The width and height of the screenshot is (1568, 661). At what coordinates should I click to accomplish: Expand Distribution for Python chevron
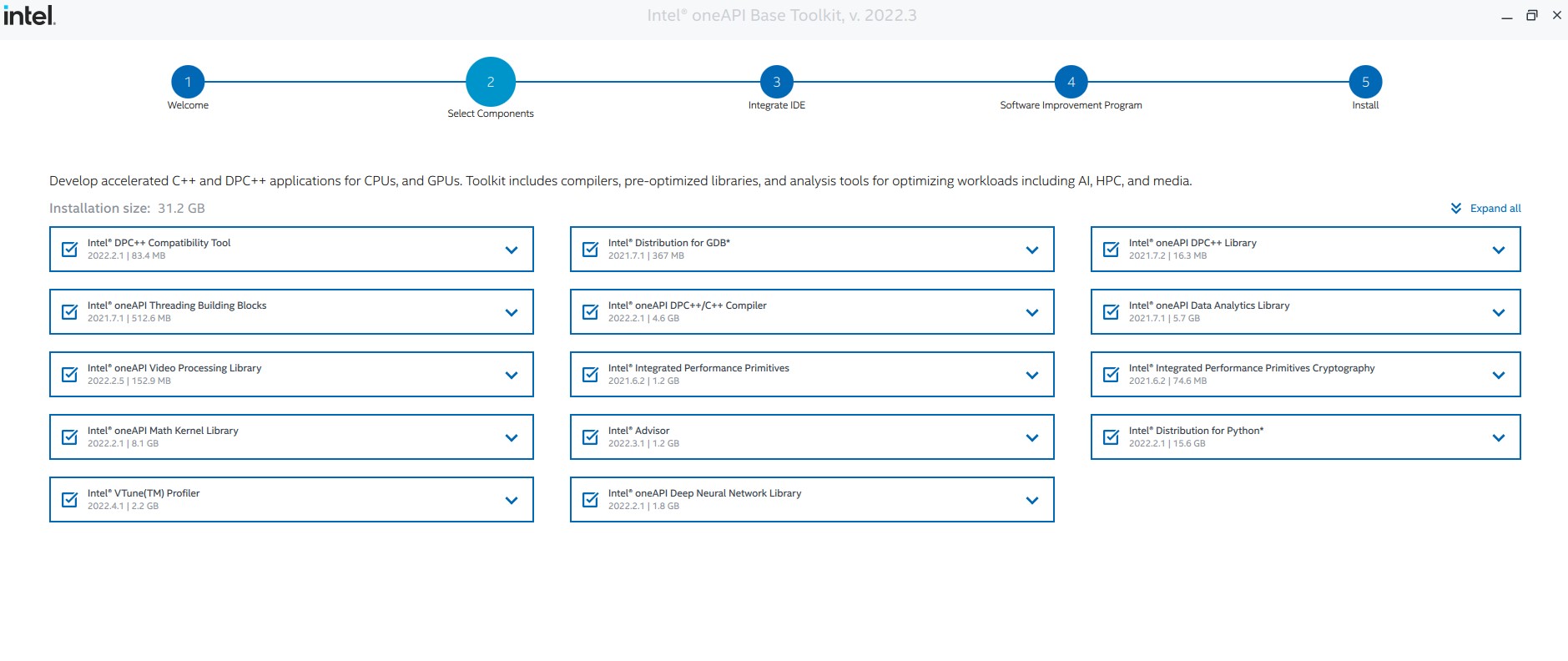tap(1499, 438)
